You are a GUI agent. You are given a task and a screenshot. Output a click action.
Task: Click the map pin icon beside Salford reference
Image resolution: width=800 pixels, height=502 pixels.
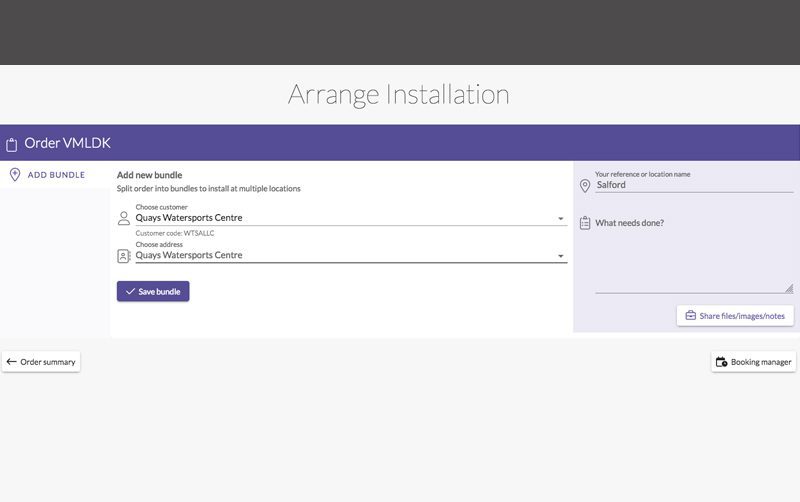tap(585, 186)
